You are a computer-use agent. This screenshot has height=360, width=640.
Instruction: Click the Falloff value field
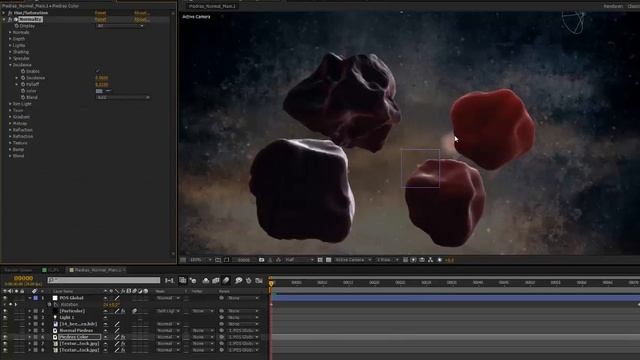(x=102, y=84)
